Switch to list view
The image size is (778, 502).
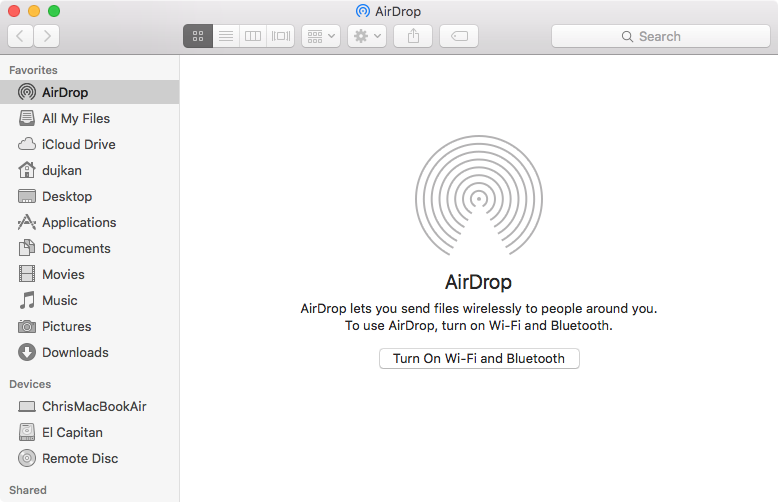click(226, 36)
